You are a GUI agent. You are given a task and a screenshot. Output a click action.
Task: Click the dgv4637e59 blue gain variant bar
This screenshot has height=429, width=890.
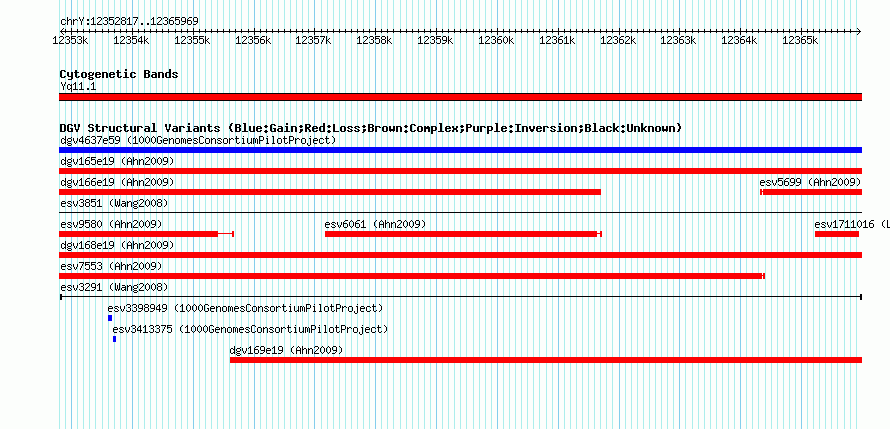(x=460, y=150)
